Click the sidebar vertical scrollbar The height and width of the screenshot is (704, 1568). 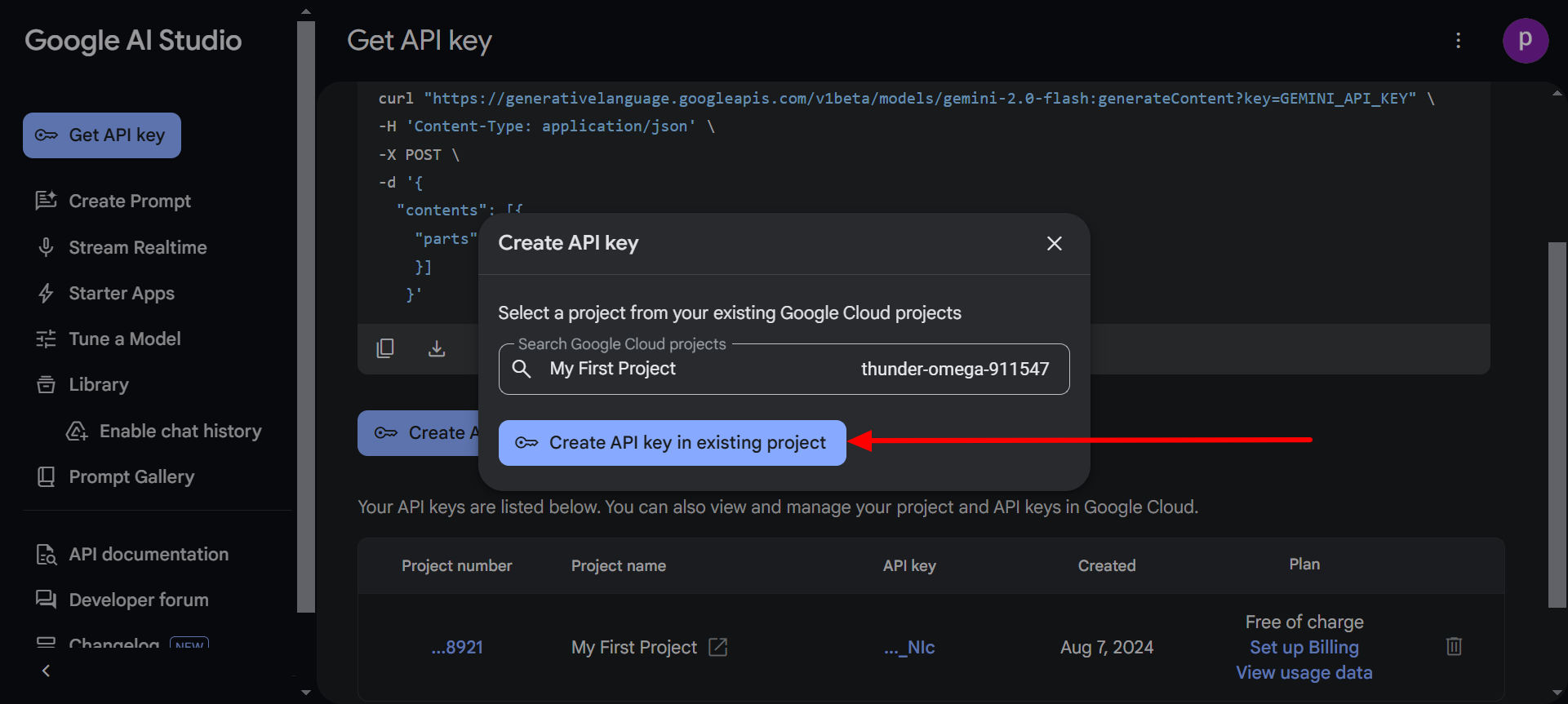[306, 317]
